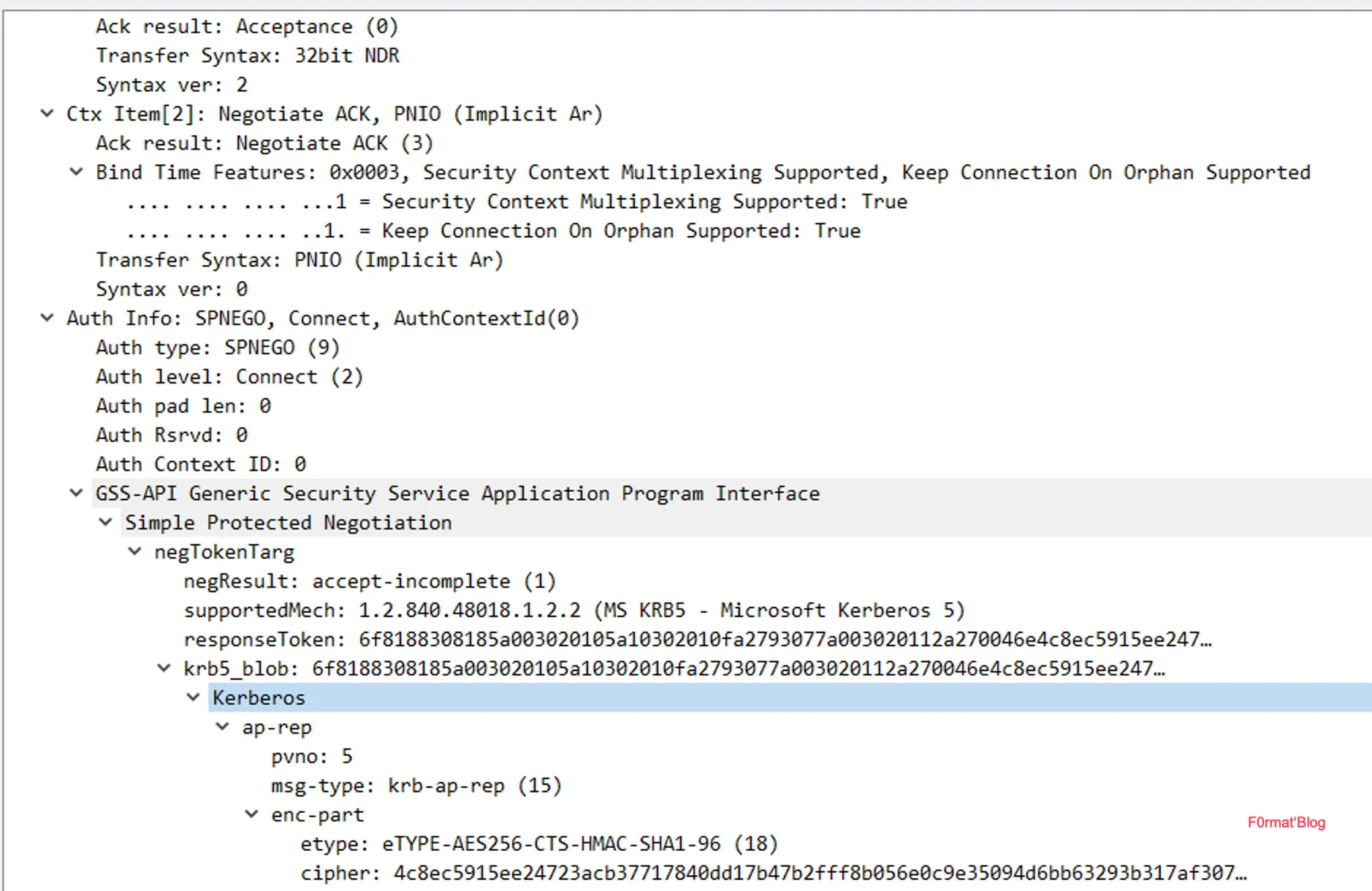Screen dimensions: 1372x891
Task: Select Auth level: Connect row
Action: (229, 377)
